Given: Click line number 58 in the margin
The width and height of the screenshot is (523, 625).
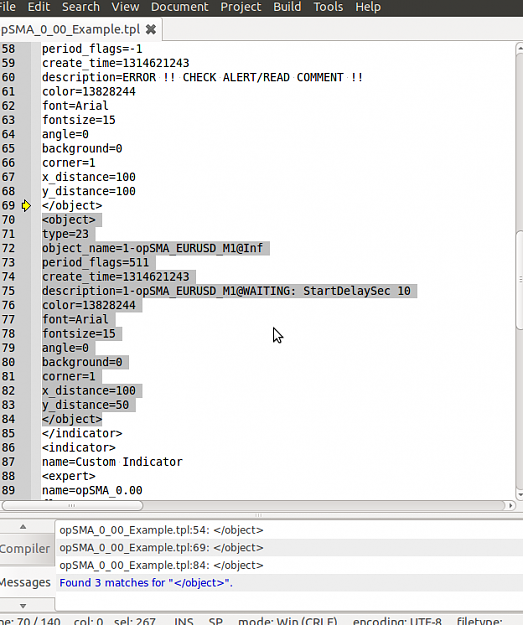Looking at the screenshot, I should point(8,49).
